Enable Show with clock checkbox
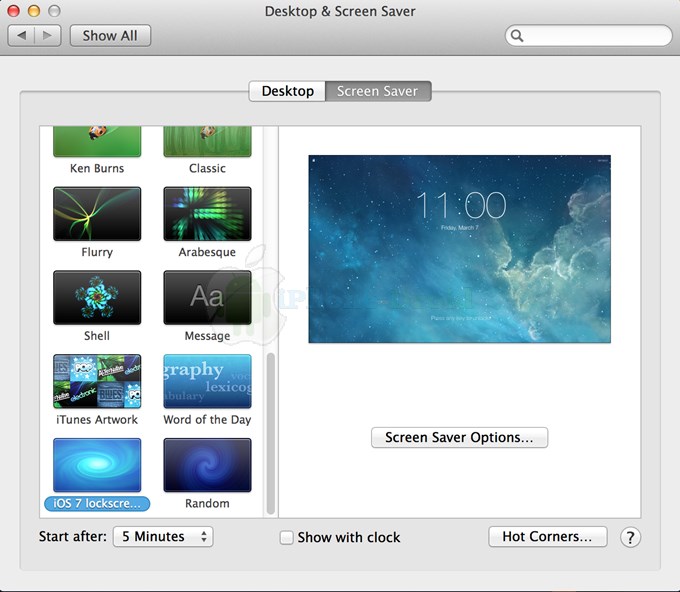 coord(287,537)
